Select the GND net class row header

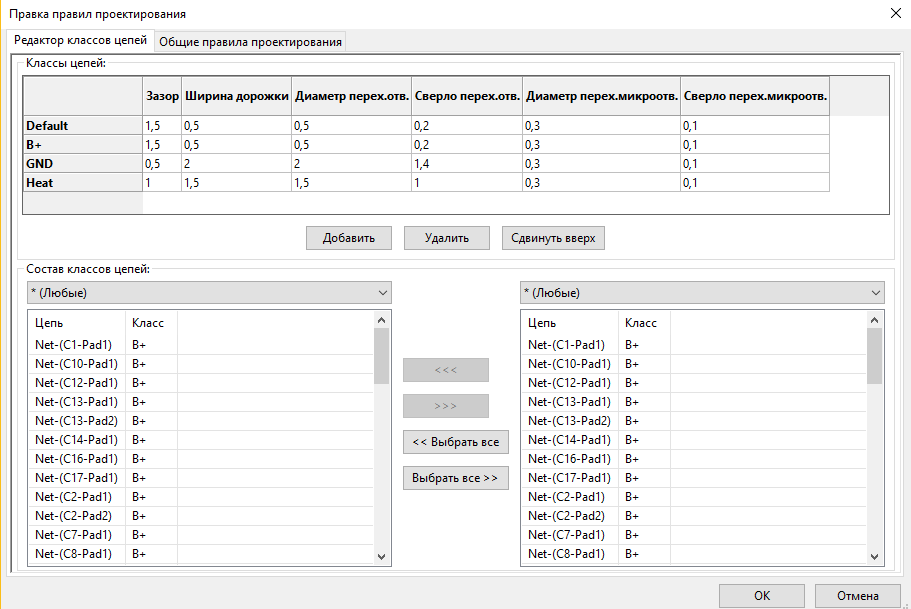[82, 163]
